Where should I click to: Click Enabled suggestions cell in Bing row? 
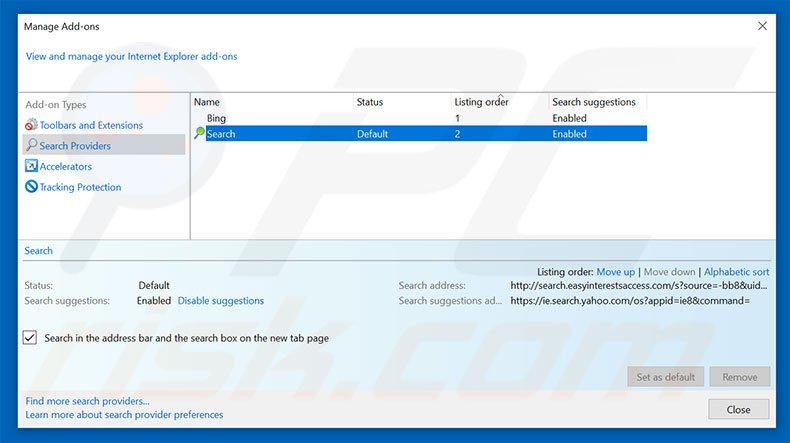(x=569, y=118)
